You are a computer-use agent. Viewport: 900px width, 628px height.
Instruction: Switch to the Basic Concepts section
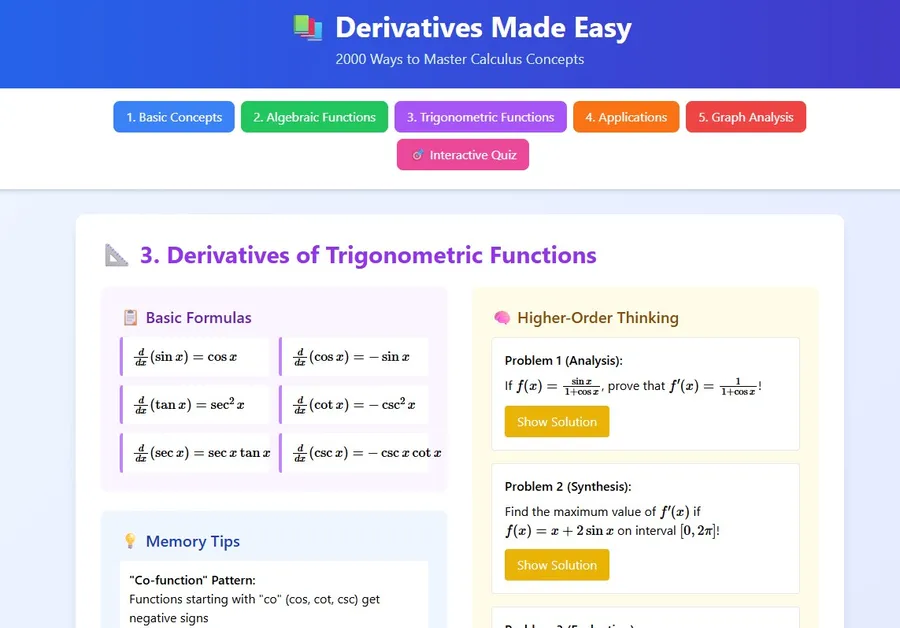pyautogui.click(x=173, y=117)
